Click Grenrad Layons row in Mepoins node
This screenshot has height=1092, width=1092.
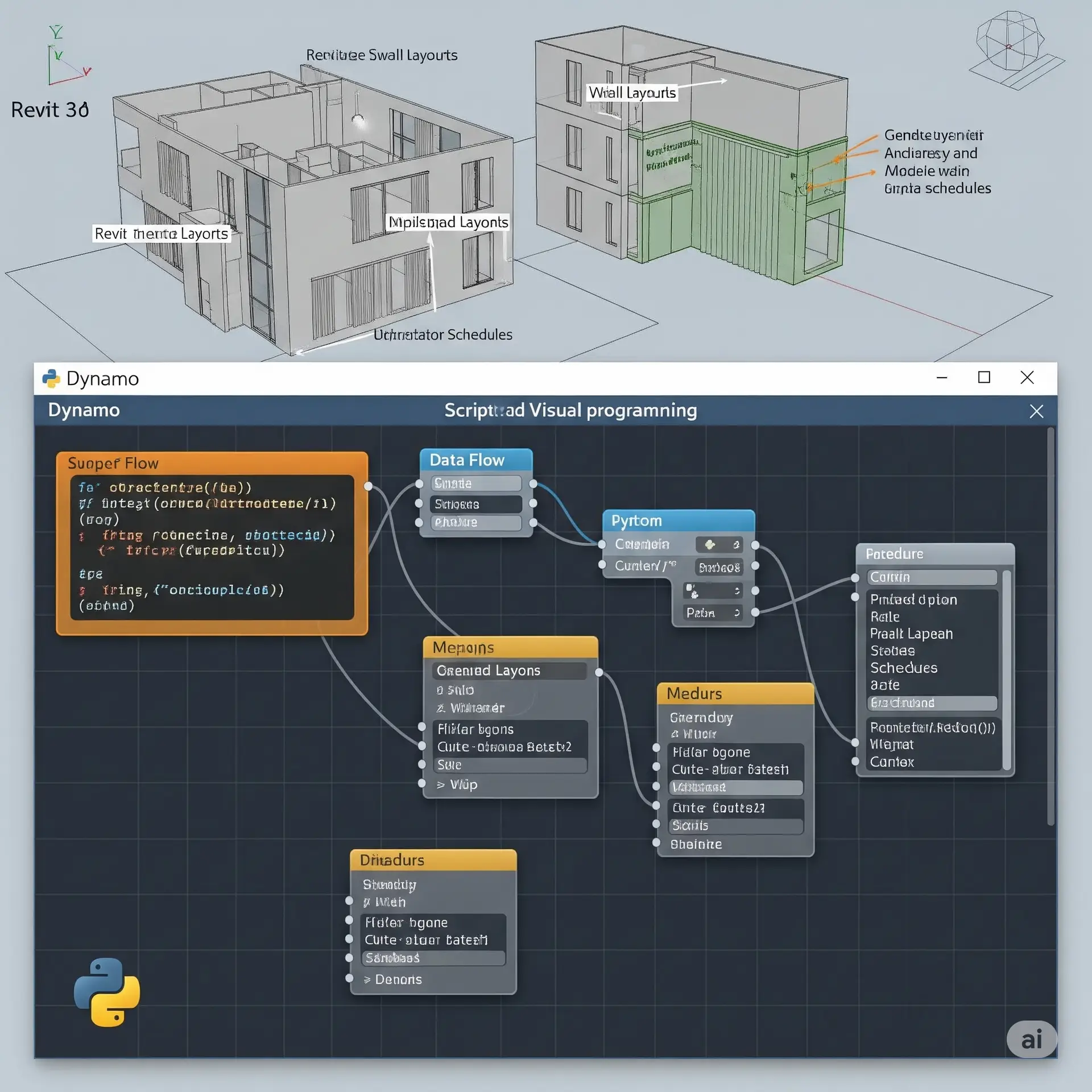(510, 671)
